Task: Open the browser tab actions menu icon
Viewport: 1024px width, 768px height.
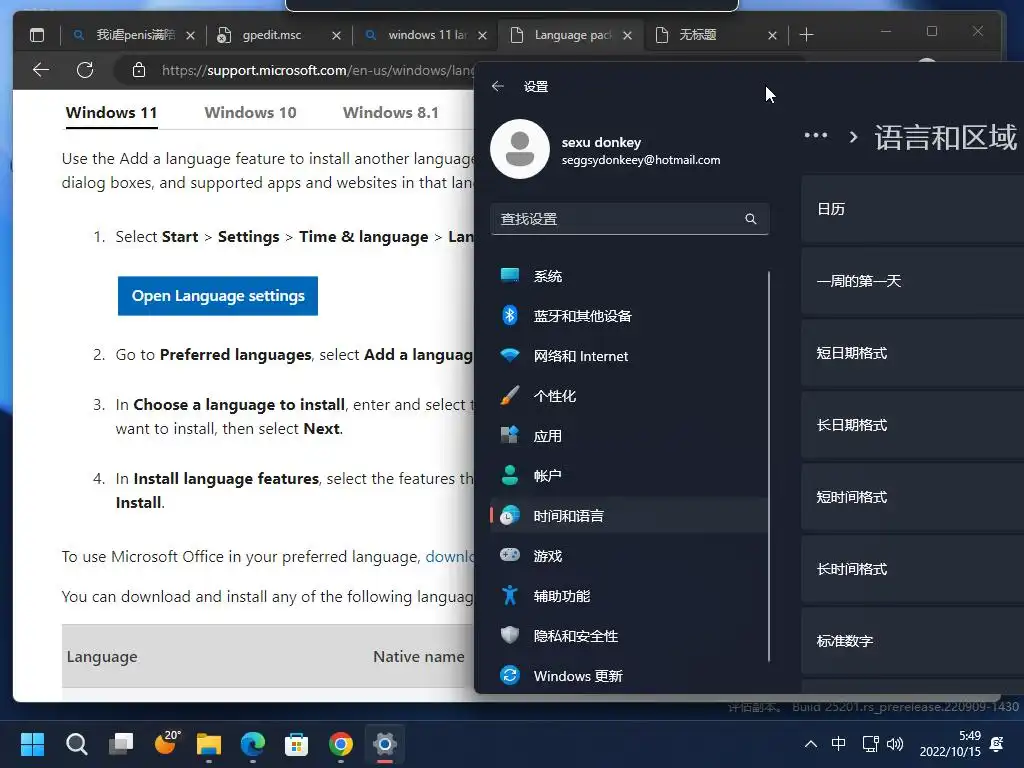Action: pos(37,35)
